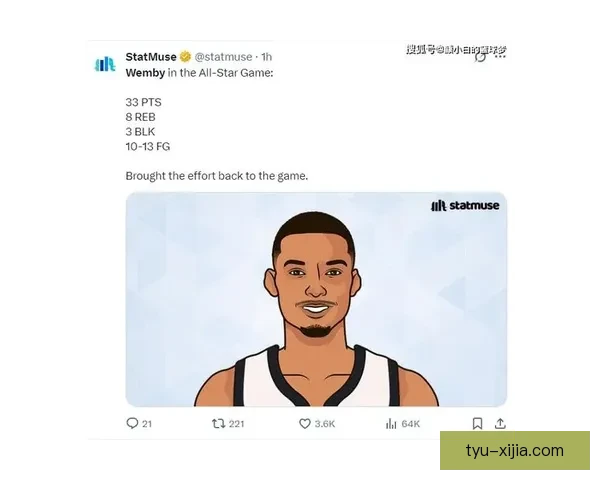Like the tweet with heart icon

305,423
